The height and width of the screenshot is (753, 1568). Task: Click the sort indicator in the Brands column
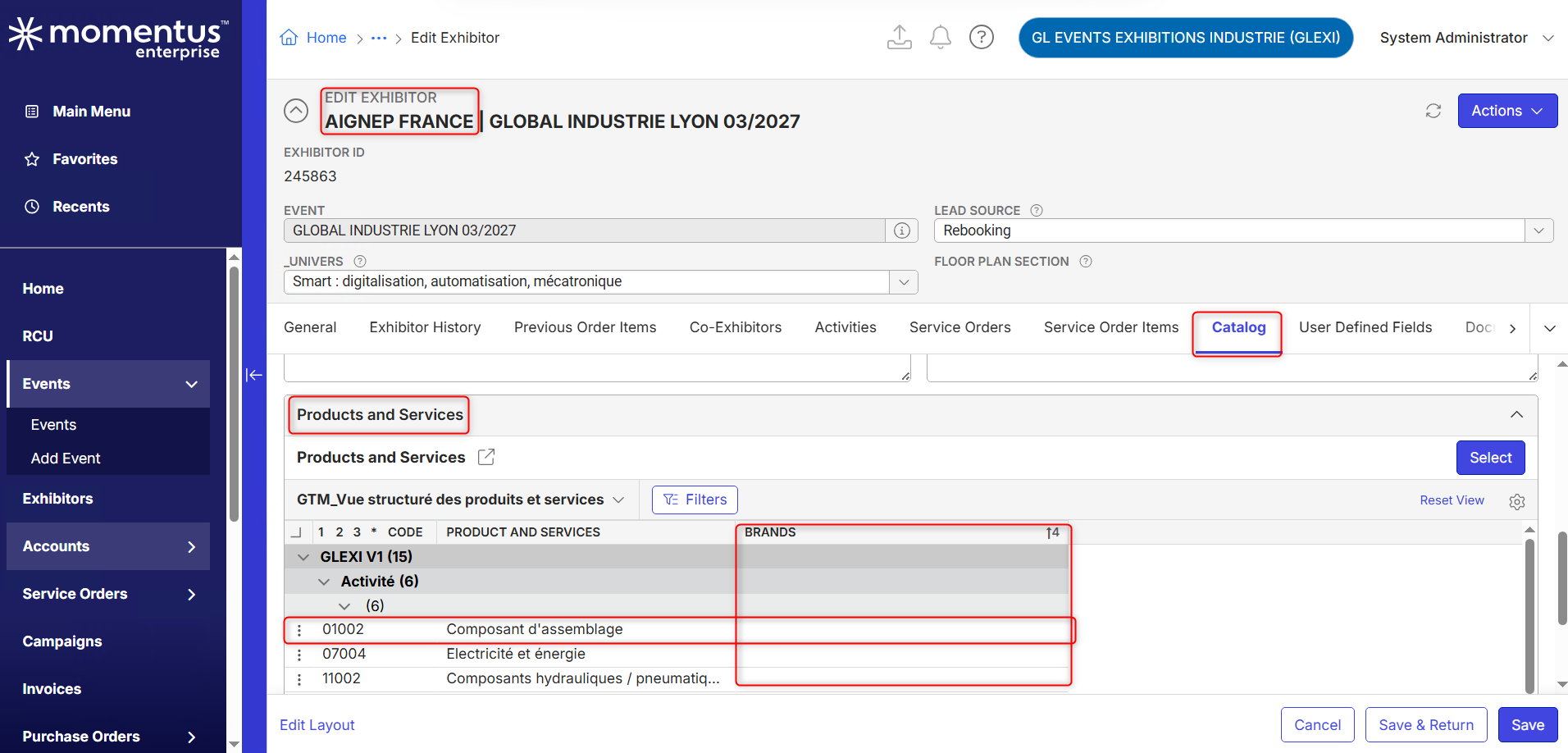[1053, 532]
